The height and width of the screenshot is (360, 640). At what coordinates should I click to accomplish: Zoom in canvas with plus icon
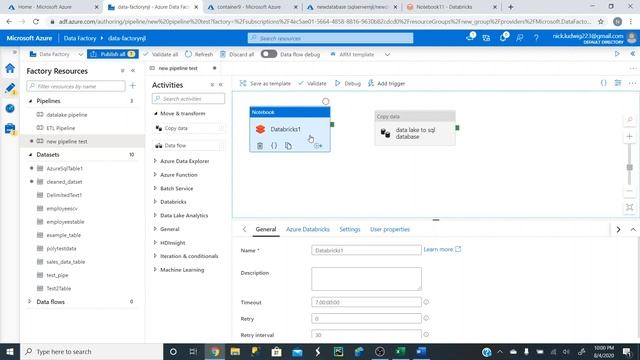coord(629,136)
